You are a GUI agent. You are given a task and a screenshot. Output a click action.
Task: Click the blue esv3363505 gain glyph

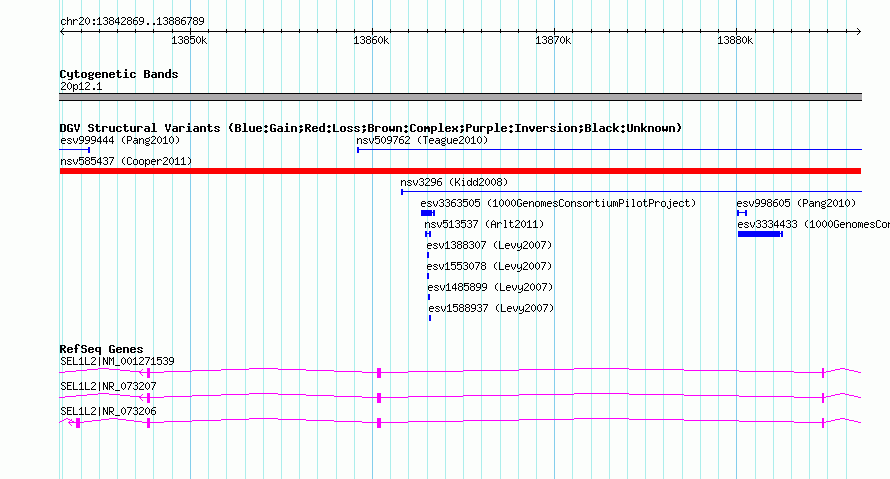[x=428, y=213]
